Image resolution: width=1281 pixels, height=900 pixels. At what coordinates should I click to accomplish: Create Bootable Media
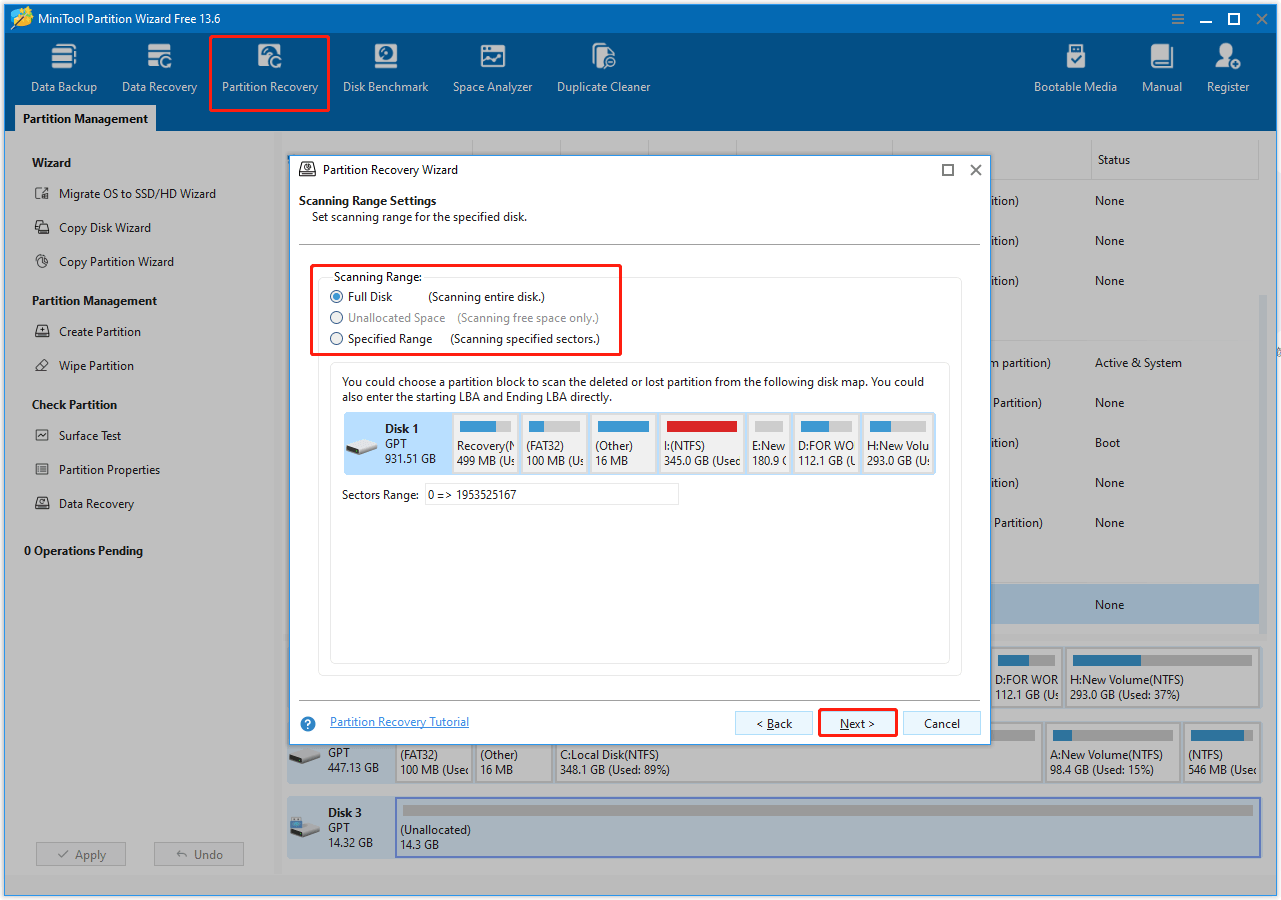pos(1075,69)
